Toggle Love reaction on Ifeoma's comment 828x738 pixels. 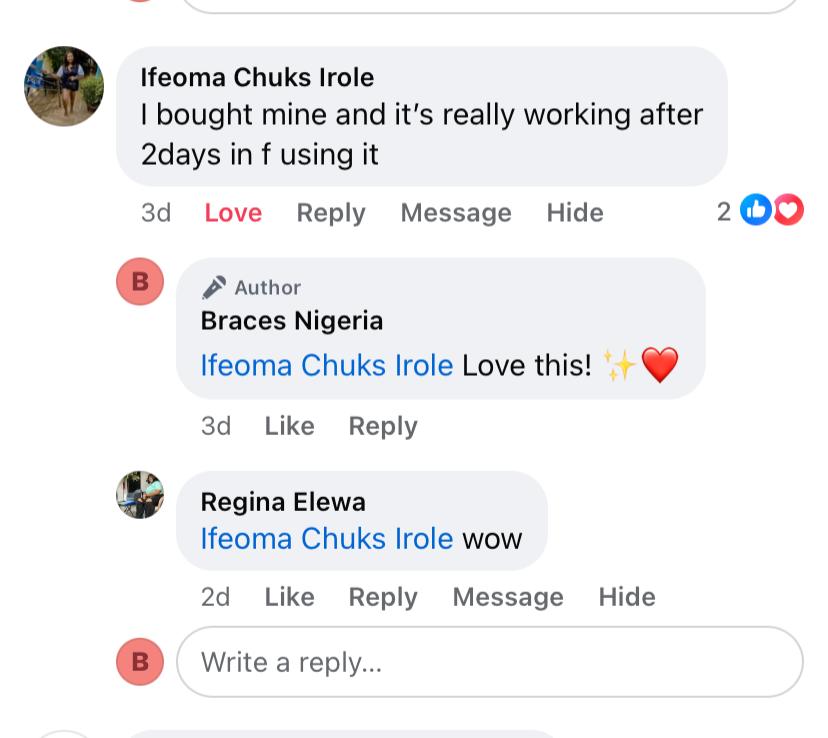pos(233,213)
